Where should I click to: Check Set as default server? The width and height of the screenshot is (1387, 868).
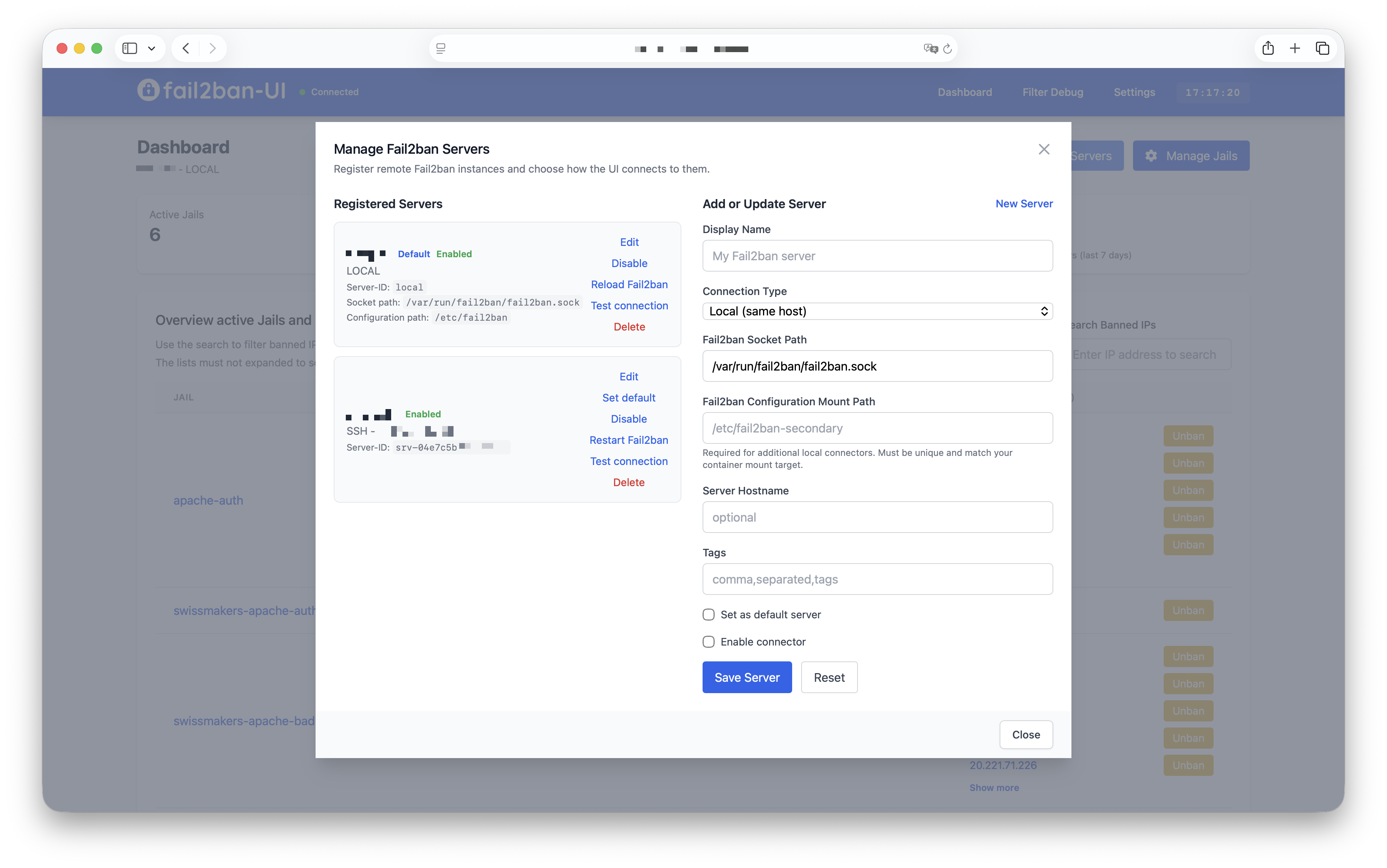click(709, 615)
